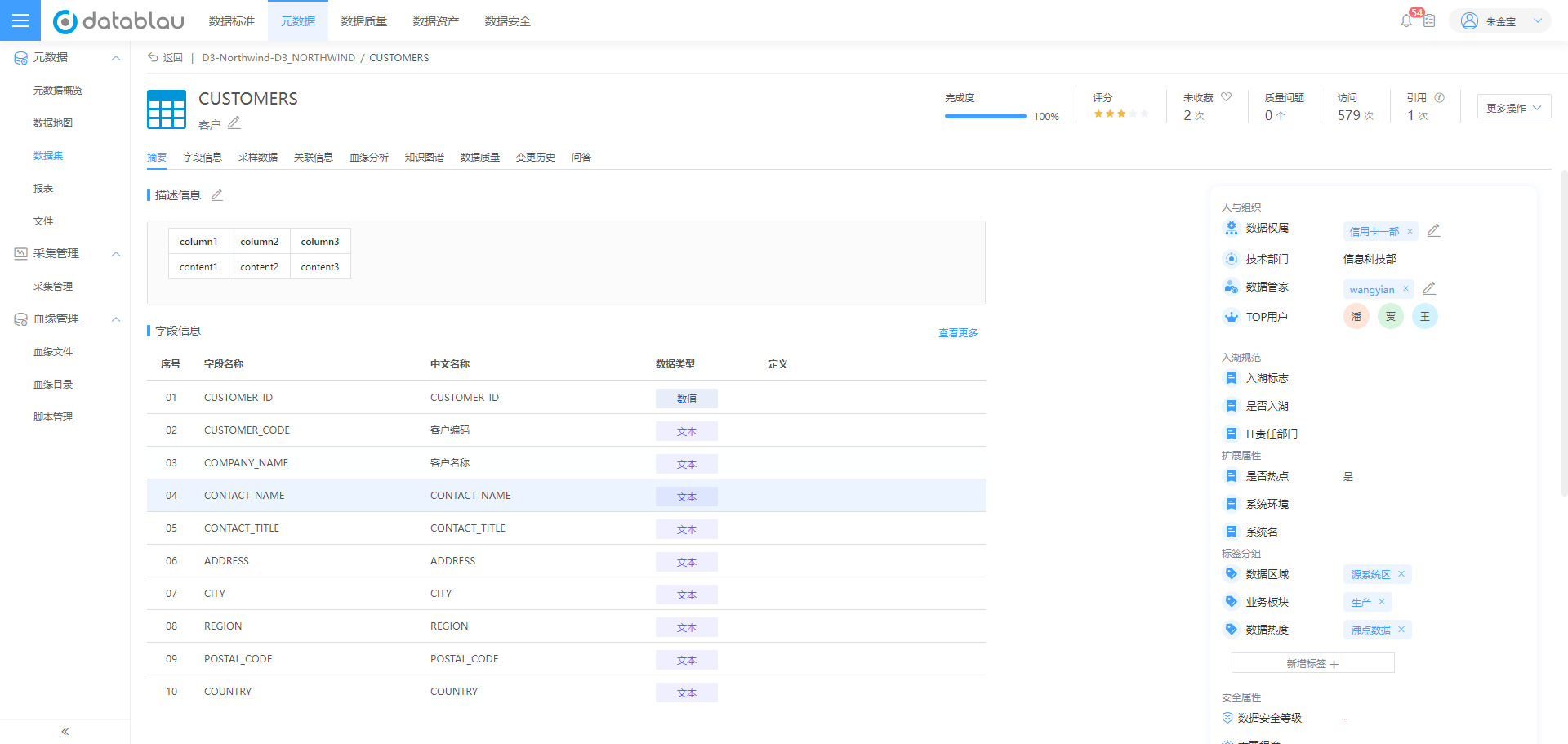The height and width of the screenshot is (744, 1568).
Task: Open the hamburger menu icon
Action: [x=20, y=20]
